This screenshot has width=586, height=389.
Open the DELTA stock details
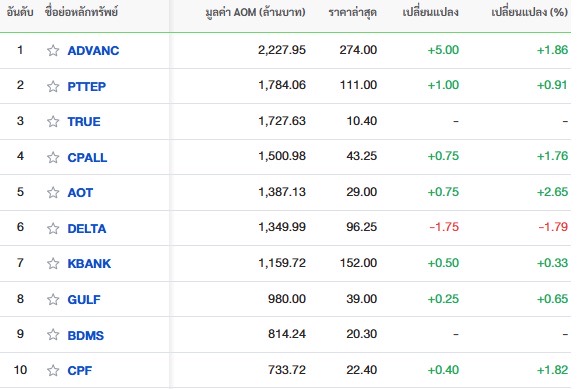pos(87,228)
